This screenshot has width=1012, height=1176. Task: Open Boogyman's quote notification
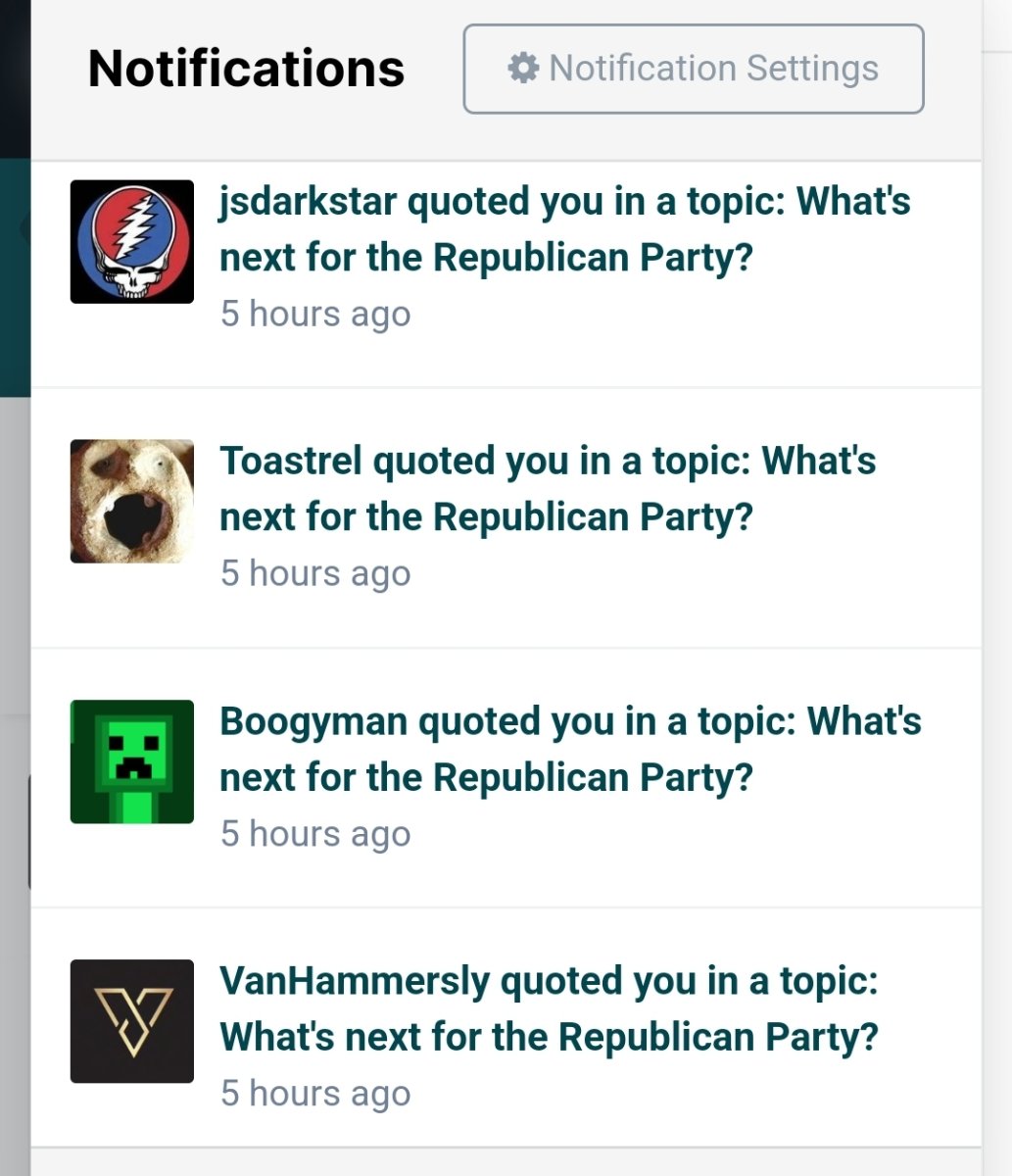pos(570,749)
